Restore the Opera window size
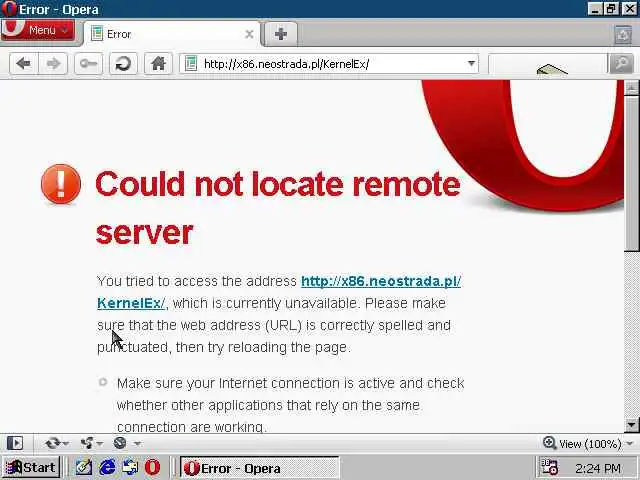This screenshot has height=480, width=640. point(611,9)
